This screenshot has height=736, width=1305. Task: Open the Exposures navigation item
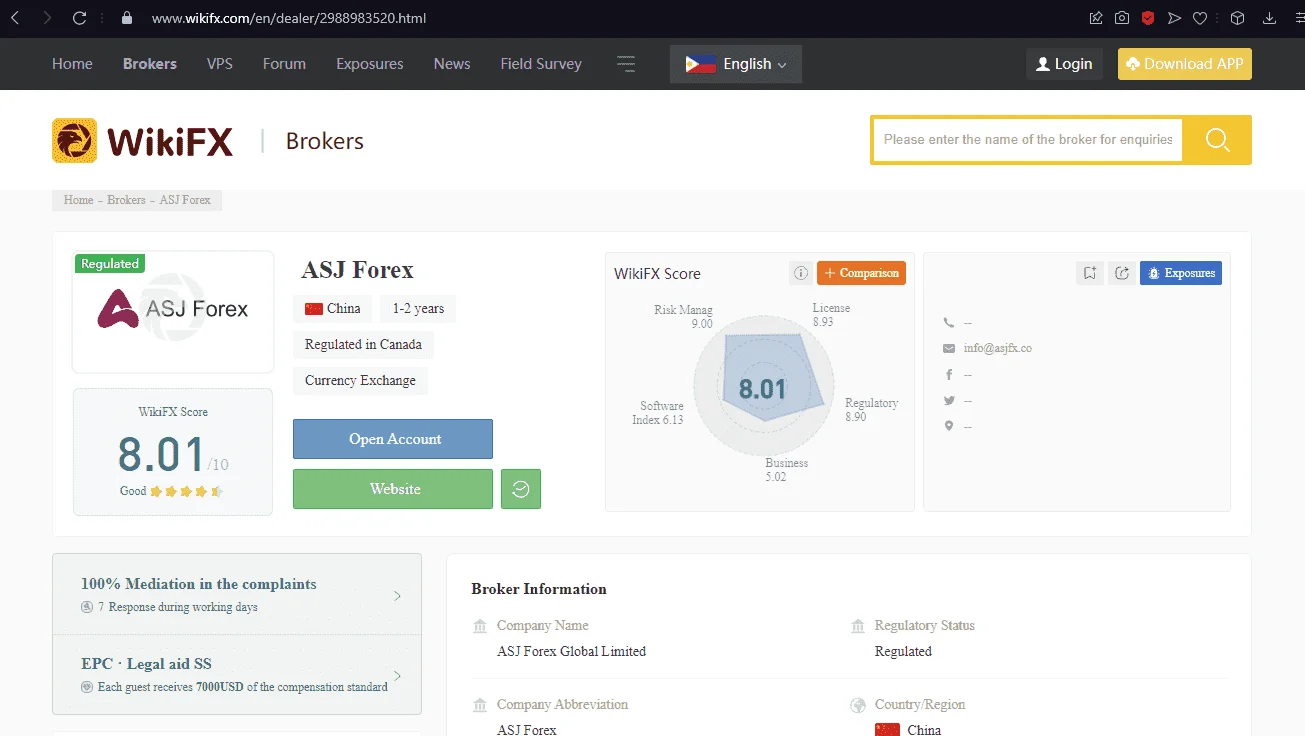(370, 64)
